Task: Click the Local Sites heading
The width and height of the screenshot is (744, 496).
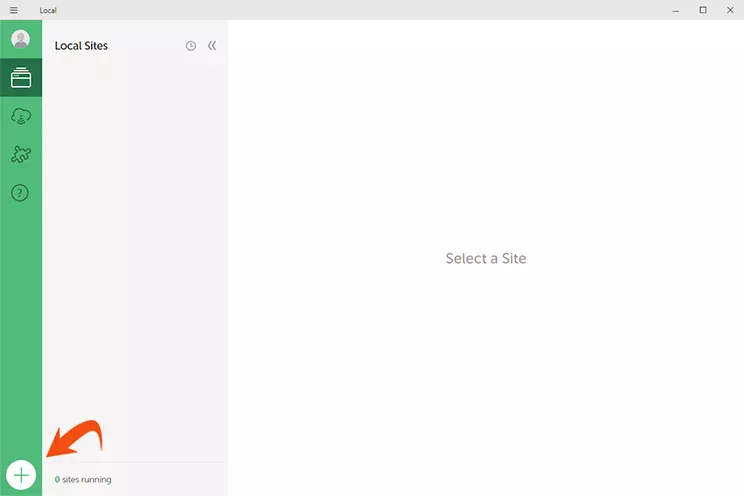Action: point(81,46)
